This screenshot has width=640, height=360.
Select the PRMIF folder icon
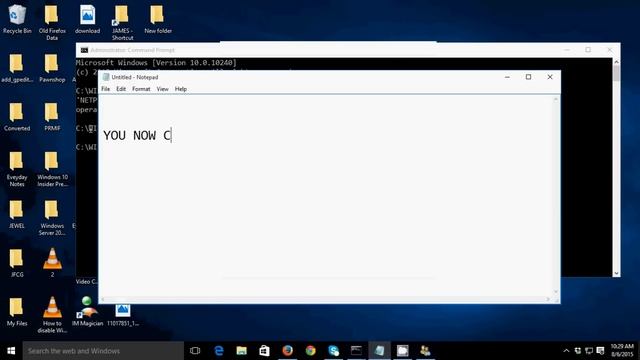pos(52,117)
